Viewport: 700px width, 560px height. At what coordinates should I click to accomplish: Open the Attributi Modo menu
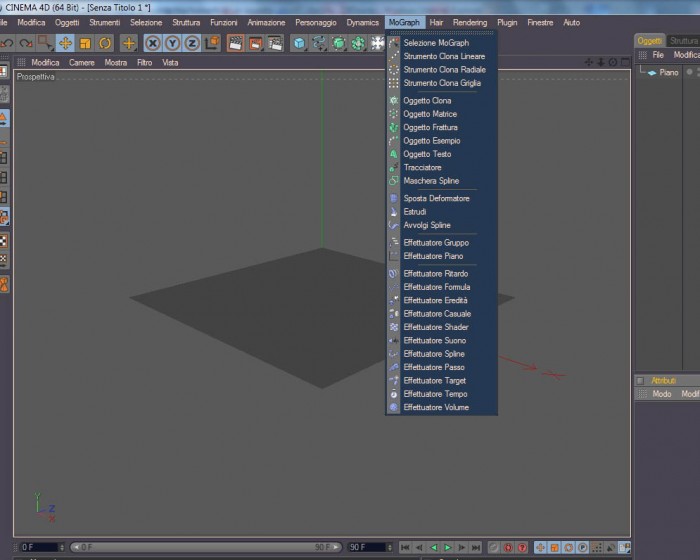click(662, 393)
